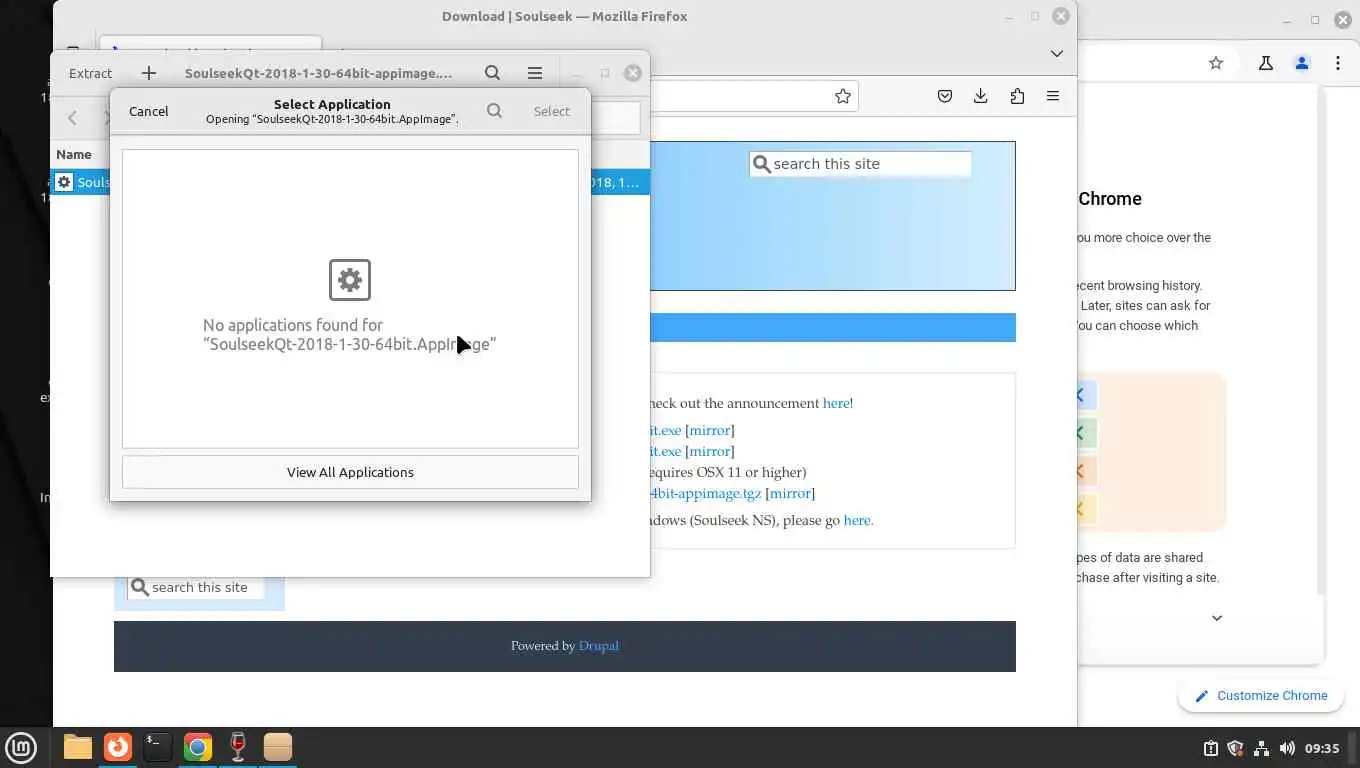
Task: Open the Chrome three-dot menu
Action: click(x=1338, y=63)
